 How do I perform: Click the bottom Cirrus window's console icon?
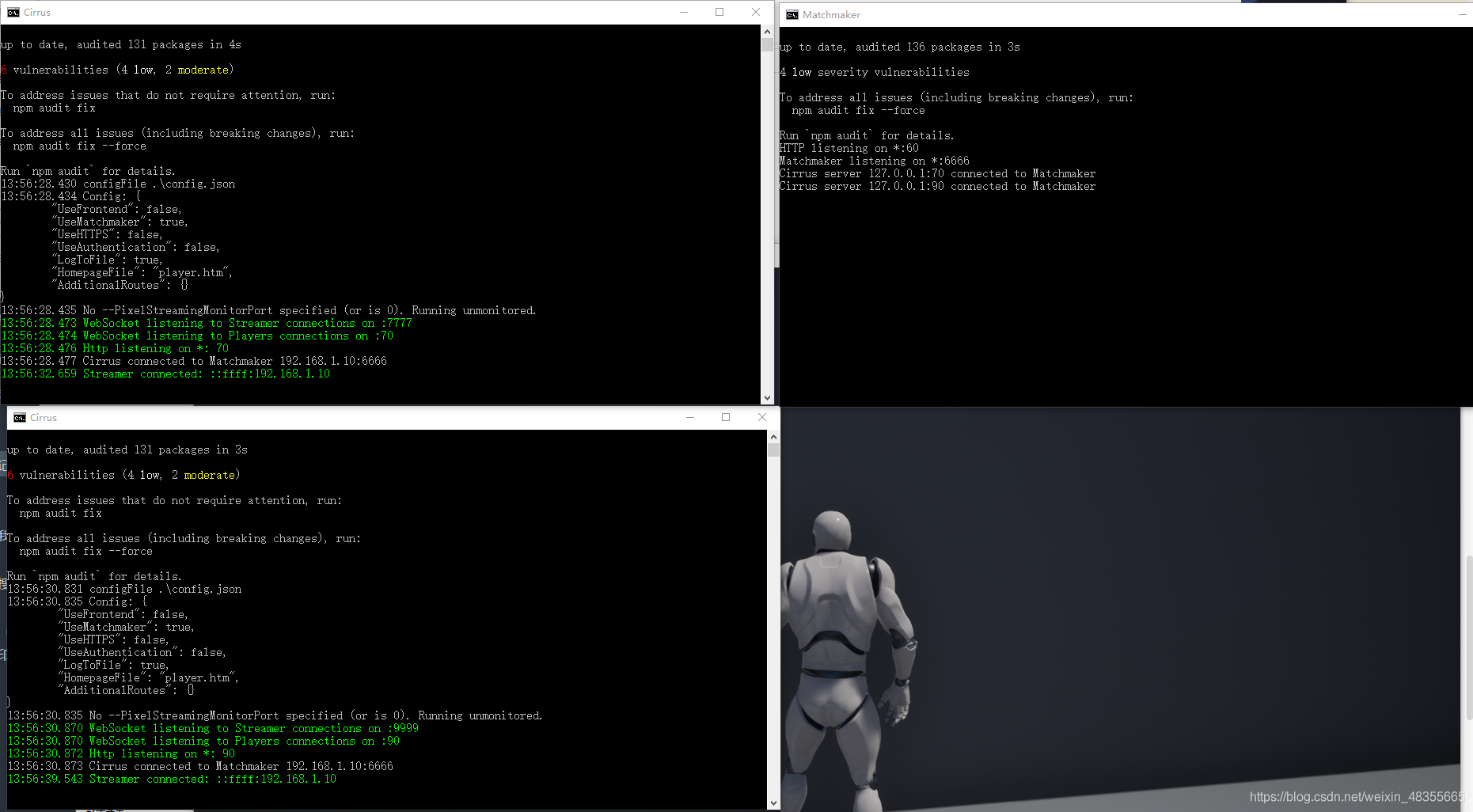[20, 417]
